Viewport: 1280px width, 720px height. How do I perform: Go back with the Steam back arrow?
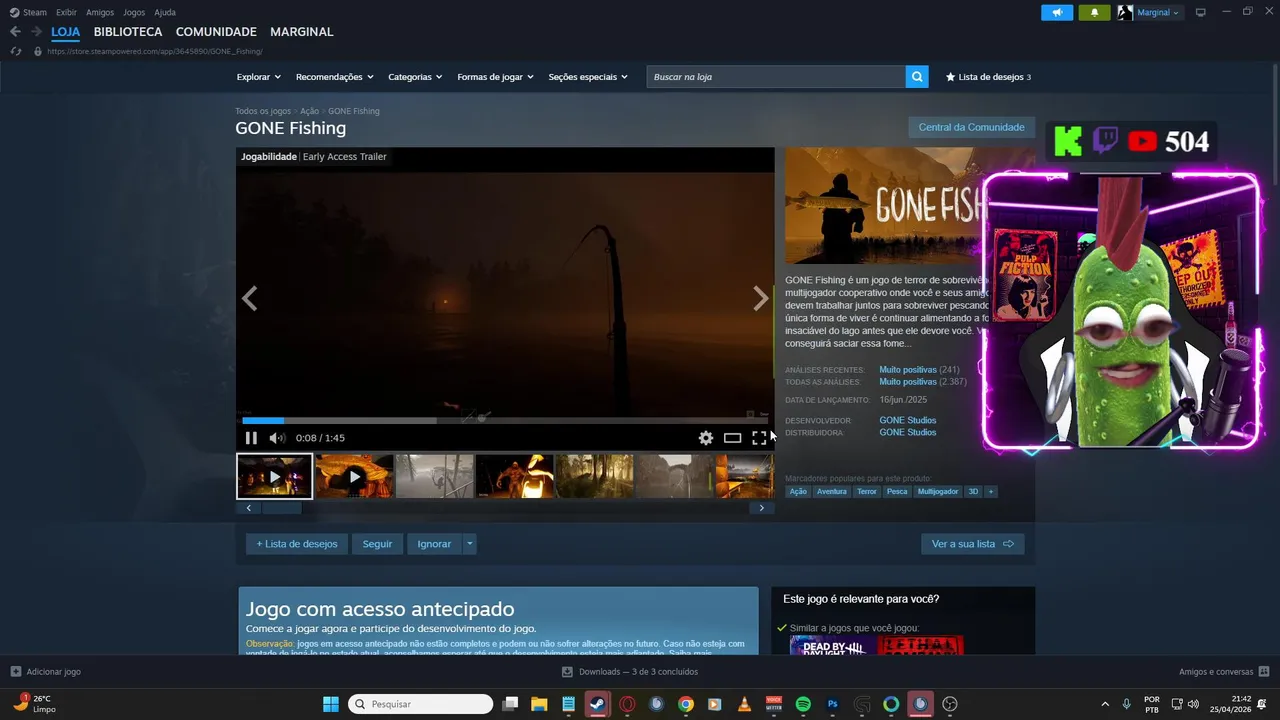(x=15, y=32)
